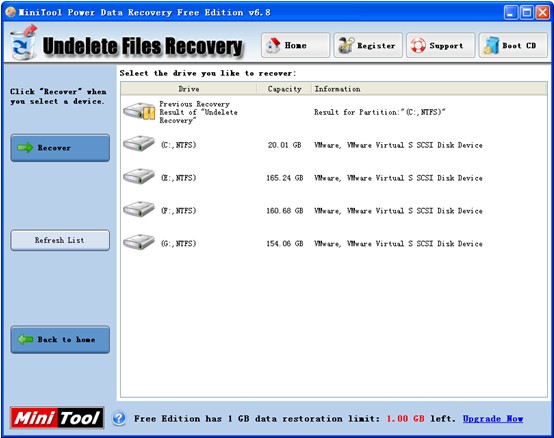Click the keys icon on Register button
554x438 pixels.
(x=346, y=45)
